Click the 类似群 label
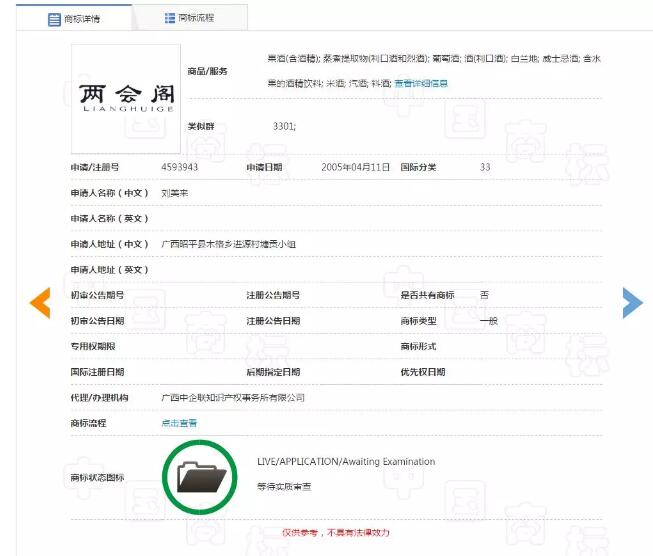This screenshot has width=653, height=556. [x=201, y=126]
